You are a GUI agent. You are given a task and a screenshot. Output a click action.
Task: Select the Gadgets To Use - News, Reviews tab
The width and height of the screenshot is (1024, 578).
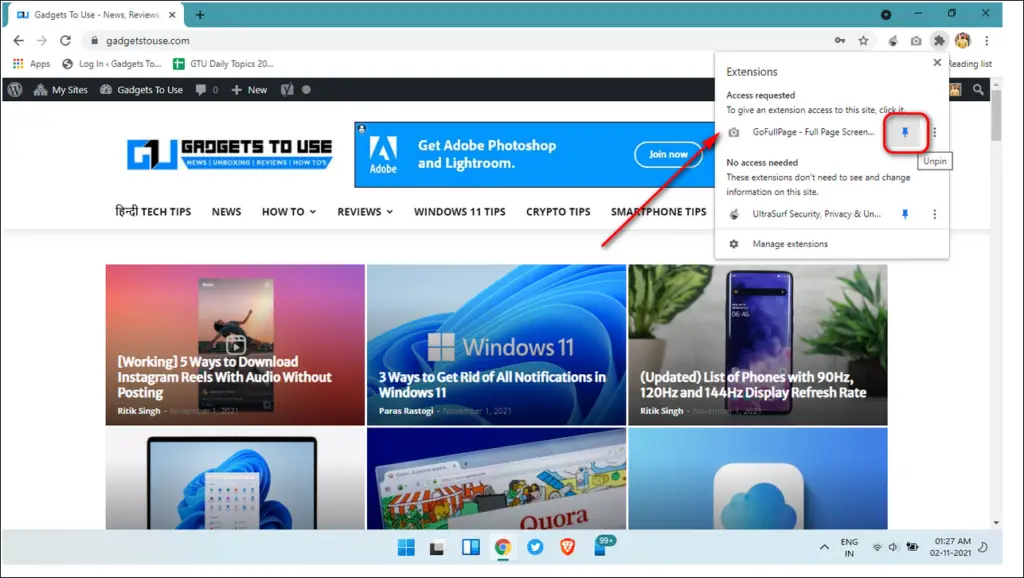[97, 14]
